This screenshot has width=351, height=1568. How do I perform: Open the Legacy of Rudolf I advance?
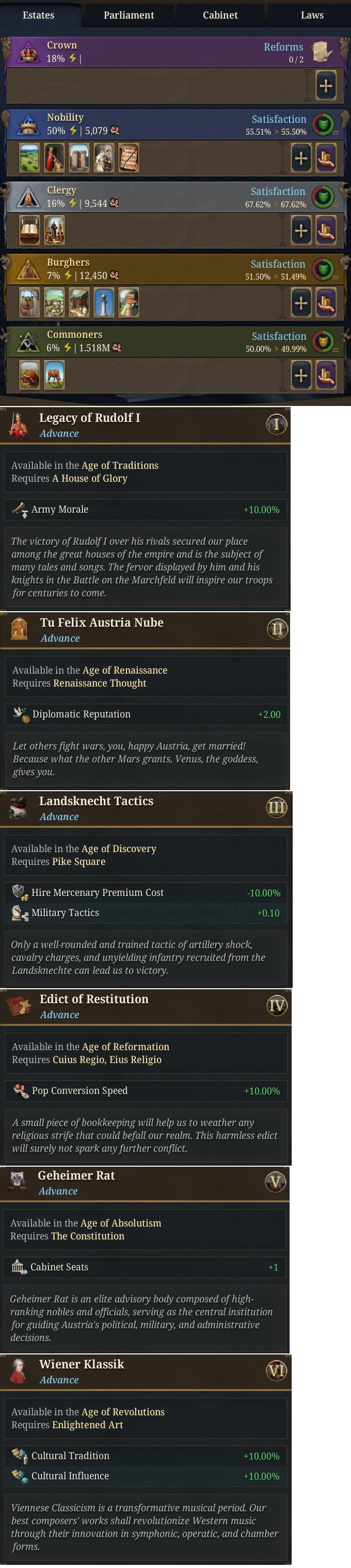(90, 418)
